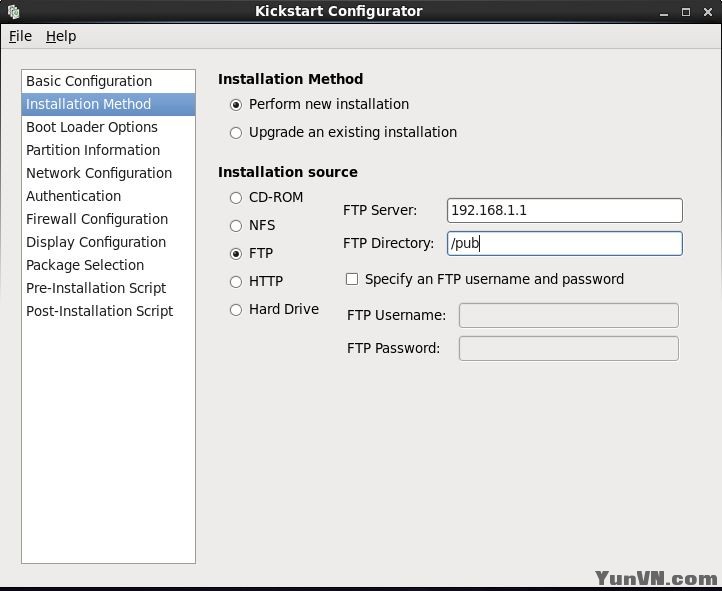Choose Hard Drive installation source
This screenshot has width=722, height=591.
pos(236,310)
